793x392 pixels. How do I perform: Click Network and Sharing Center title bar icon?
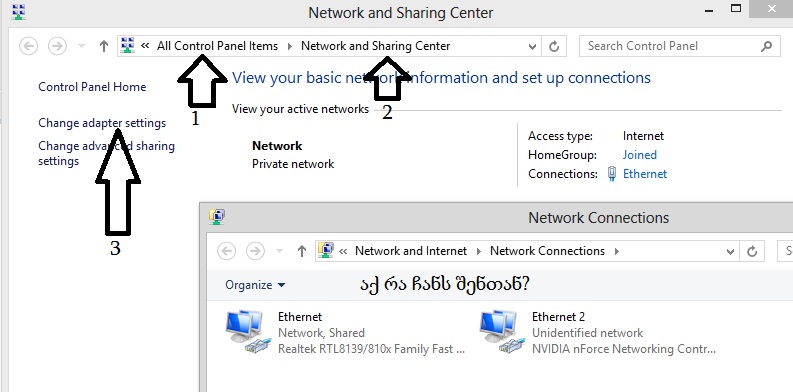tap(18, 12)
